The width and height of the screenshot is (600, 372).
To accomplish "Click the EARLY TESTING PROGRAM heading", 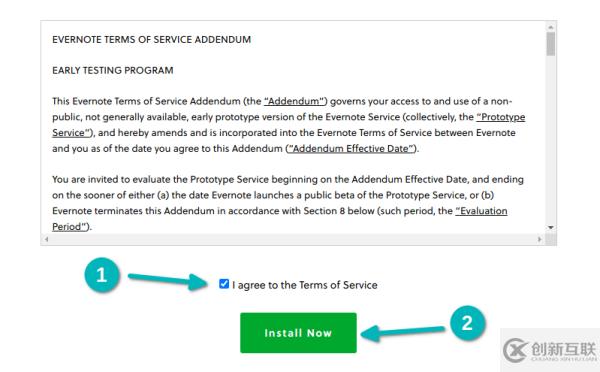I will click(x=113, y=70).
